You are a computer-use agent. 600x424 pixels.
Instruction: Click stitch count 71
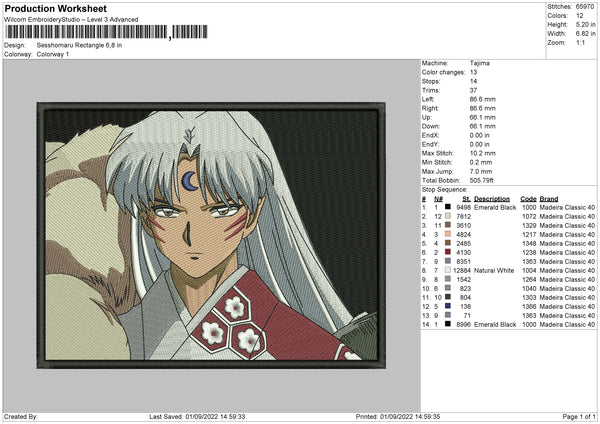(x=467, y=315)
